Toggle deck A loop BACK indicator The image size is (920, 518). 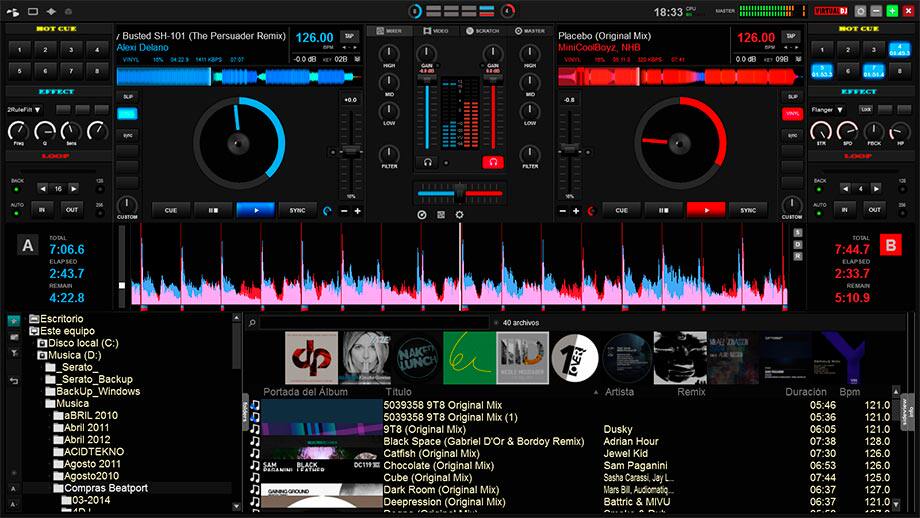tap(16, 189)
